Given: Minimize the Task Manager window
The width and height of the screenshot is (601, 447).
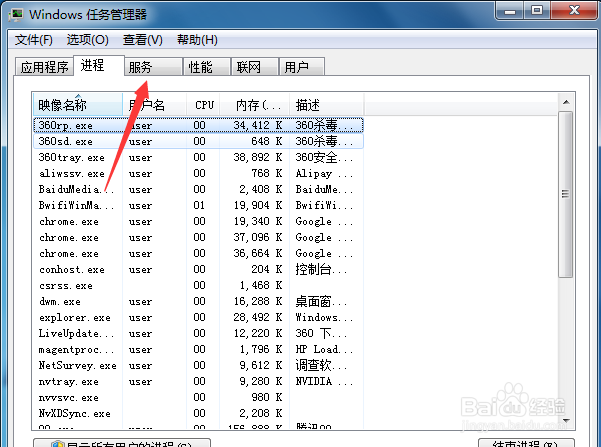Looking at the screenshot, I should [x=510, y=11].
